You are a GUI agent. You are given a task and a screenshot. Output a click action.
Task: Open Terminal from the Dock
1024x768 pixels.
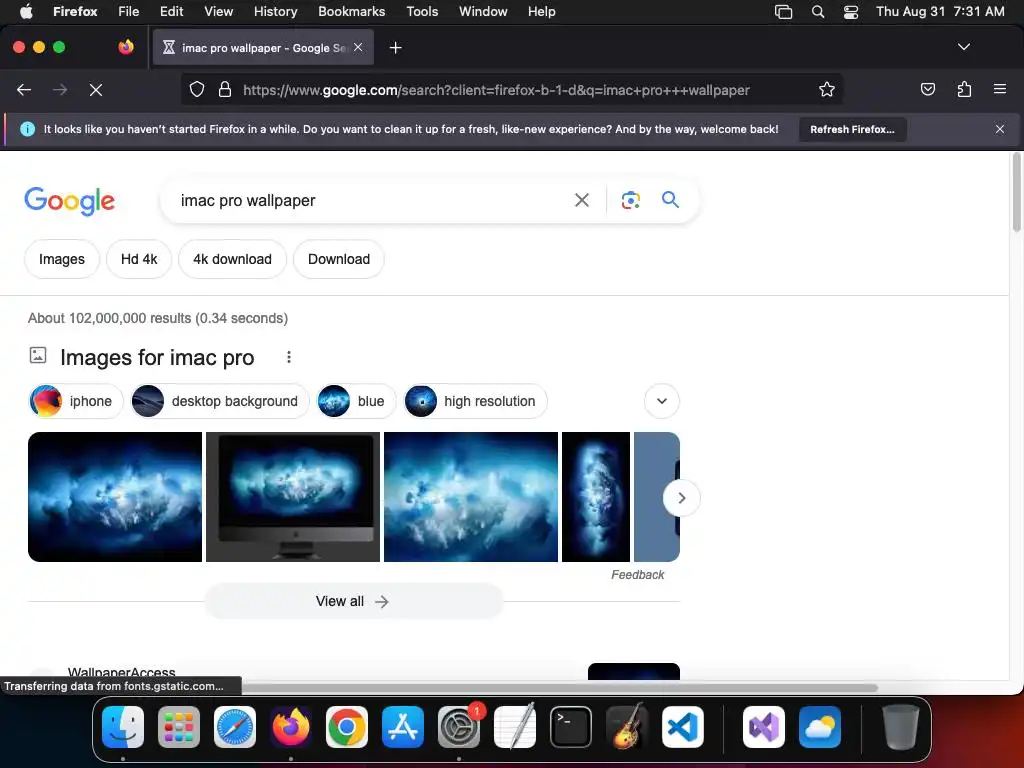571,726
